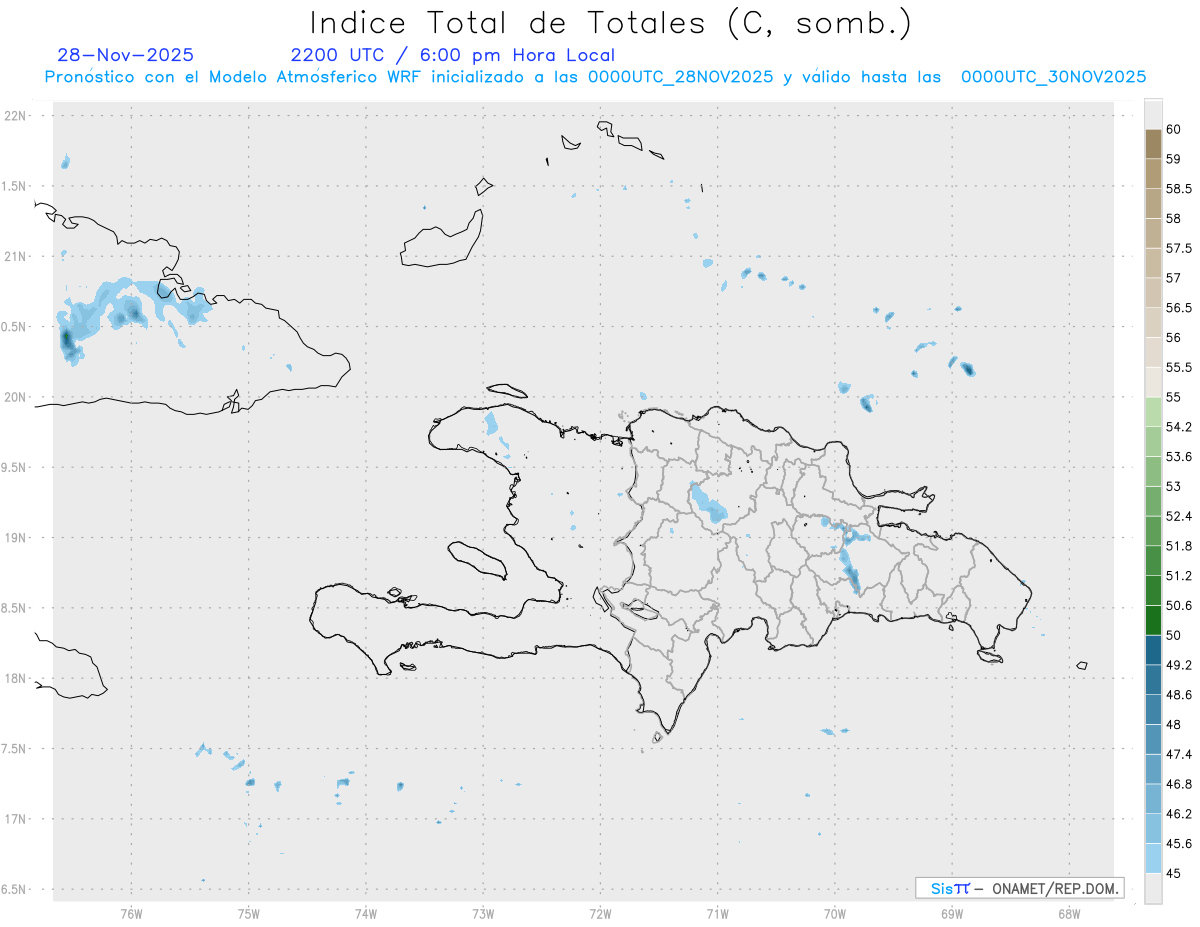Viewport: 1200px width, 927px height.
Task: Click the longitude axis label '68W'
Action: tap(1069, 914)
